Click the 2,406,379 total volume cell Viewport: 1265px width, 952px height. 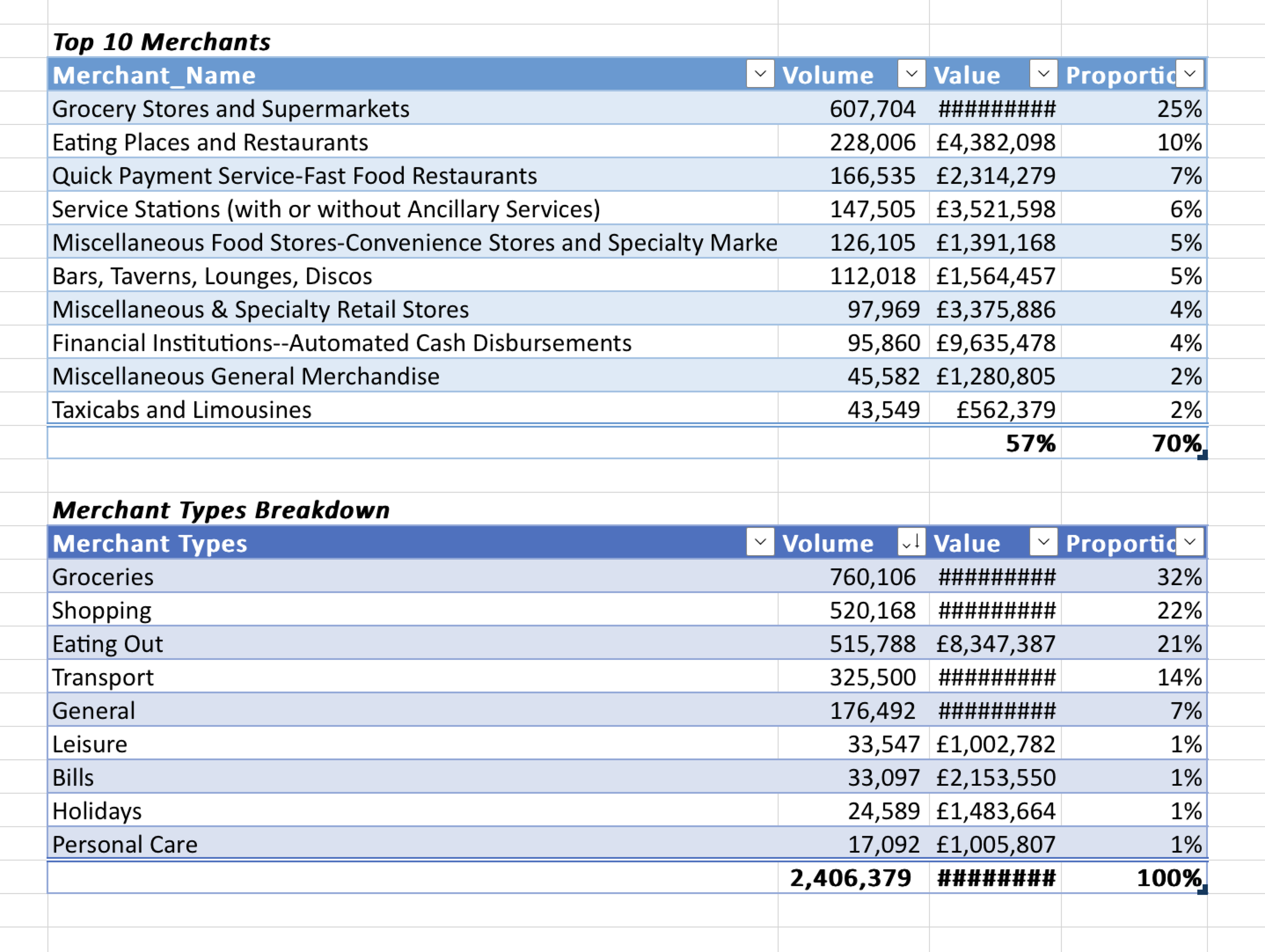[x=851, y=878]
